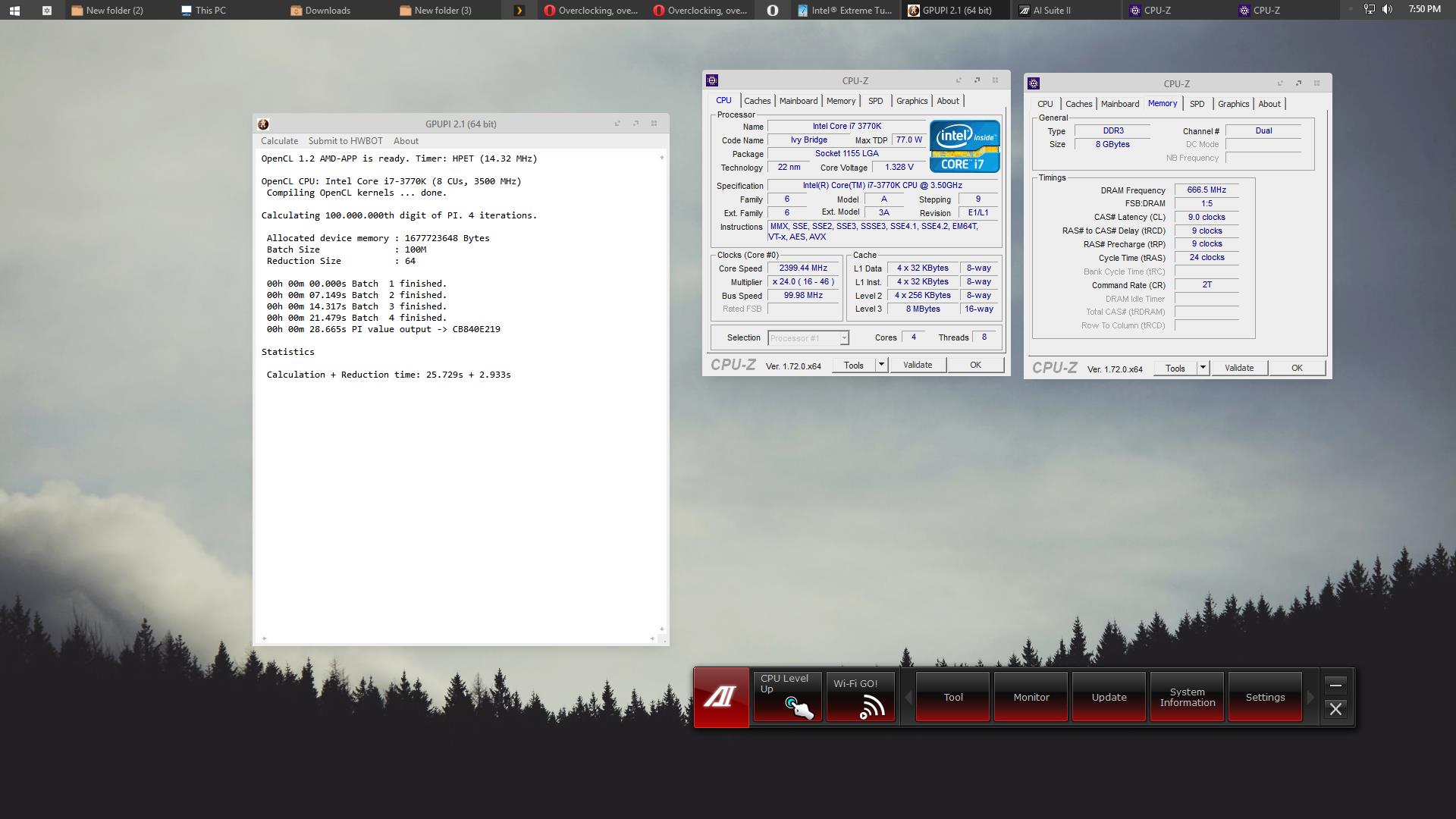
Task: Select SPD tab in CPU-Z processor window
Action: coord(876,101)
